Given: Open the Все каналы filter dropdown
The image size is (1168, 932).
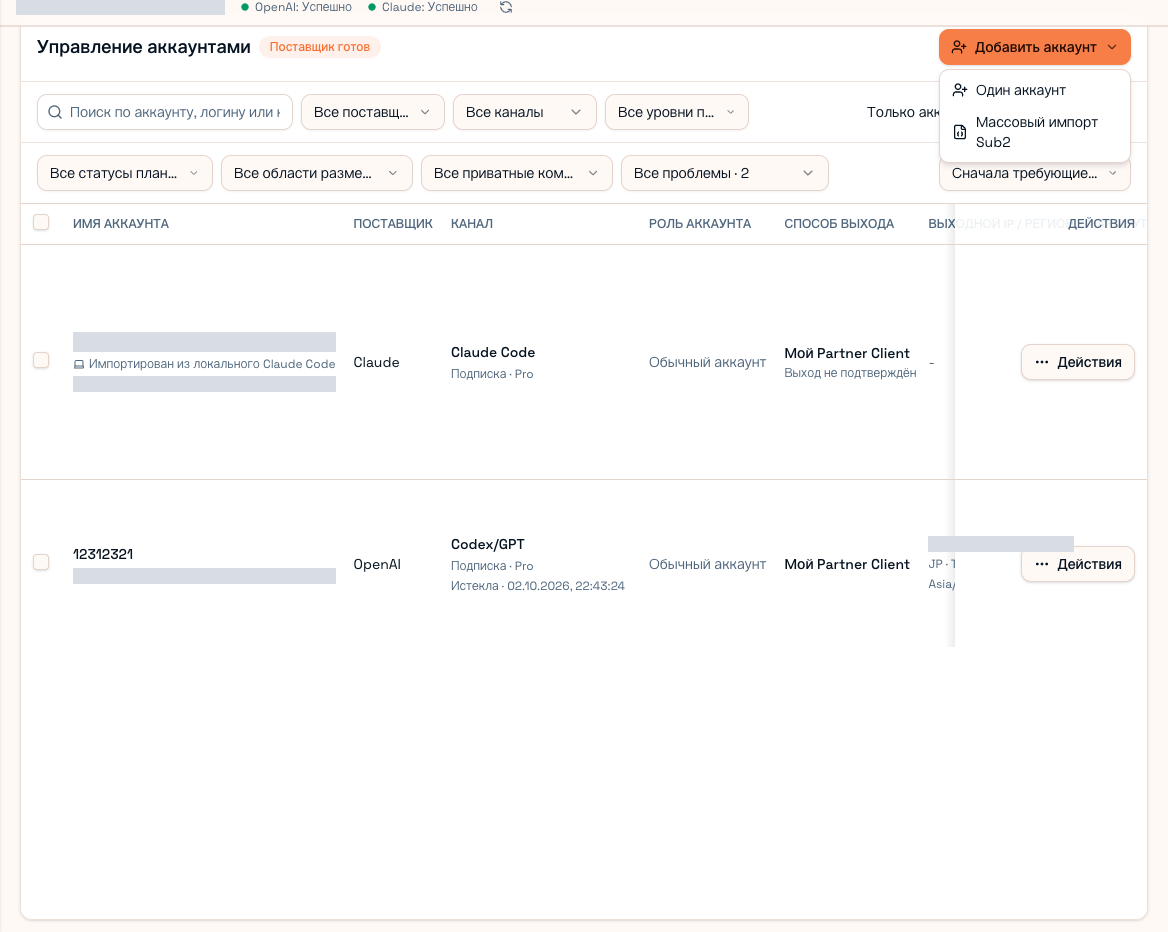Looking at the screenshot, I should [x=524, y=112].
